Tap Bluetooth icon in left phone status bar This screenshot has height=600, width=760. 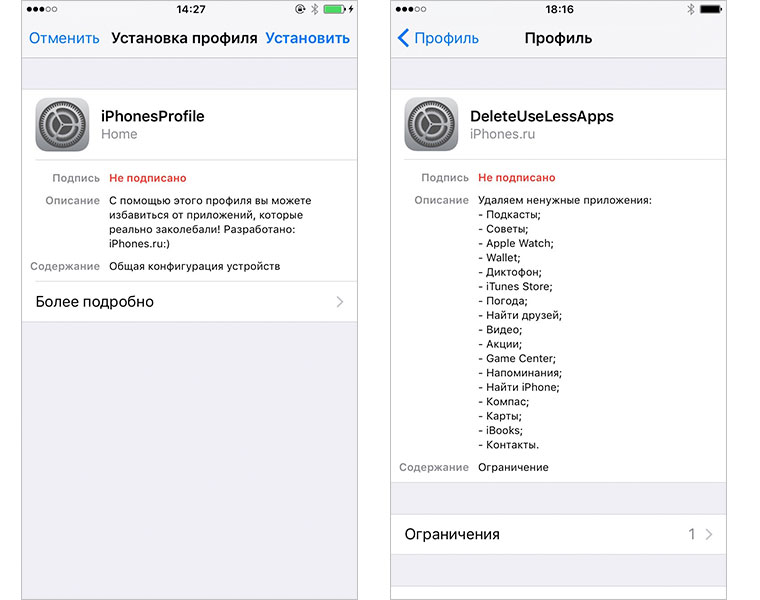[315, 9]
